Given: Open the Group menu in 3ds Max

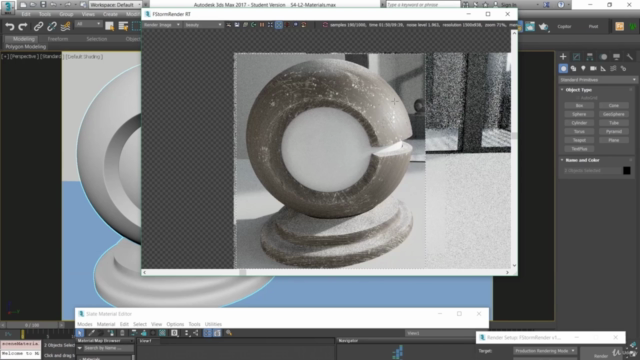Looking at the screenshot, I should click(x=66, y=14).
